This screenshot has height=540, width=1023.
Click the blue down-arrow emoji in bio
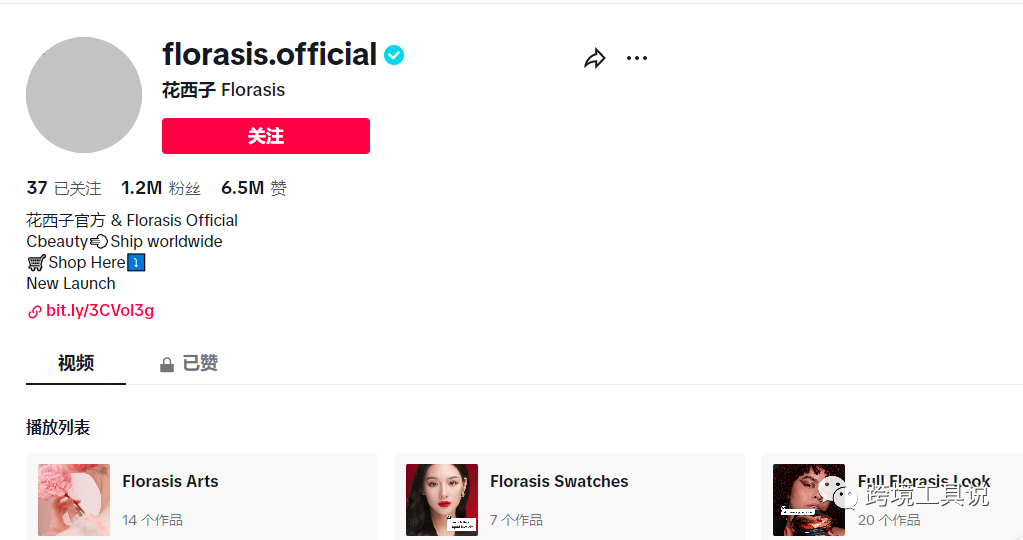(x=137, y=263)
